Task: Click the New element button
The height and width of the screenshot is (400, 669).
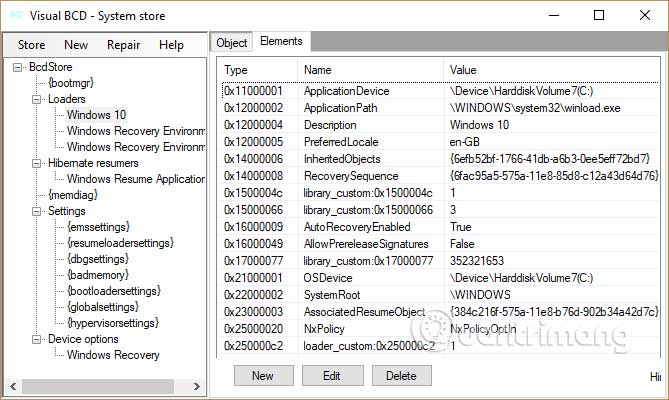Action: click(263, 376)
